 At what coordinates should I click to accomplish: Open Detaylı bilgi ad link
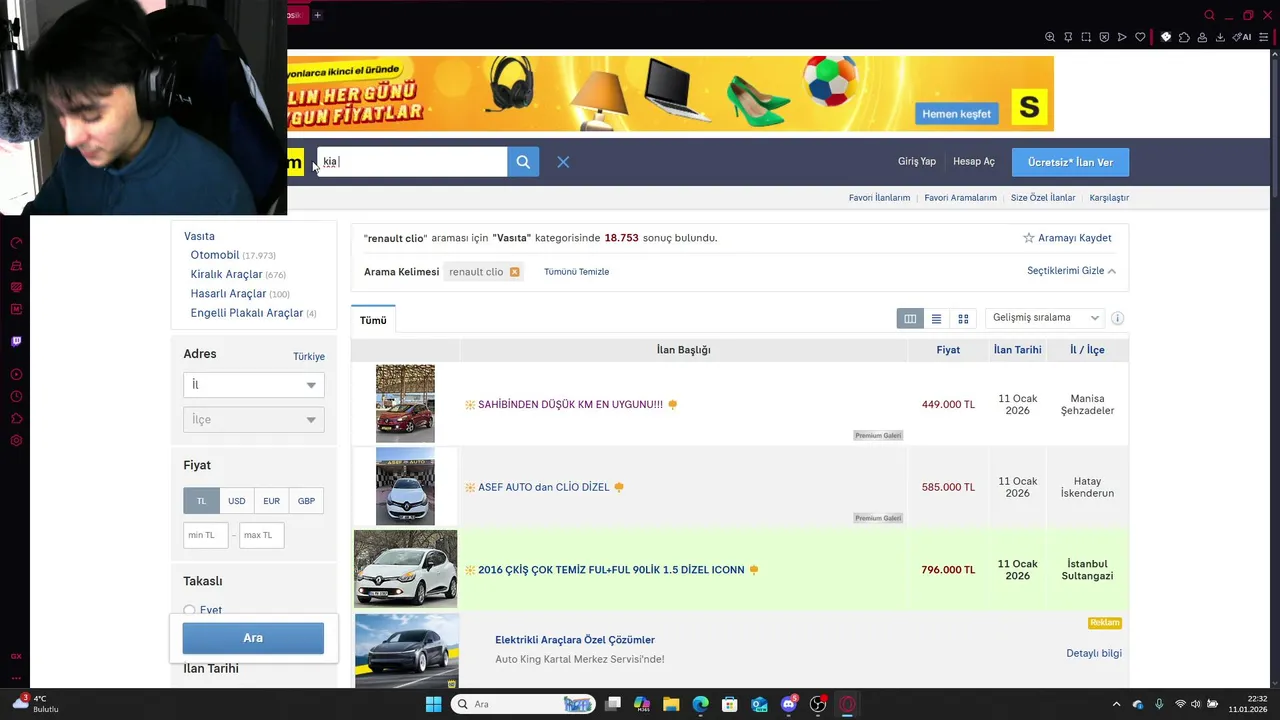[1094, 653]
